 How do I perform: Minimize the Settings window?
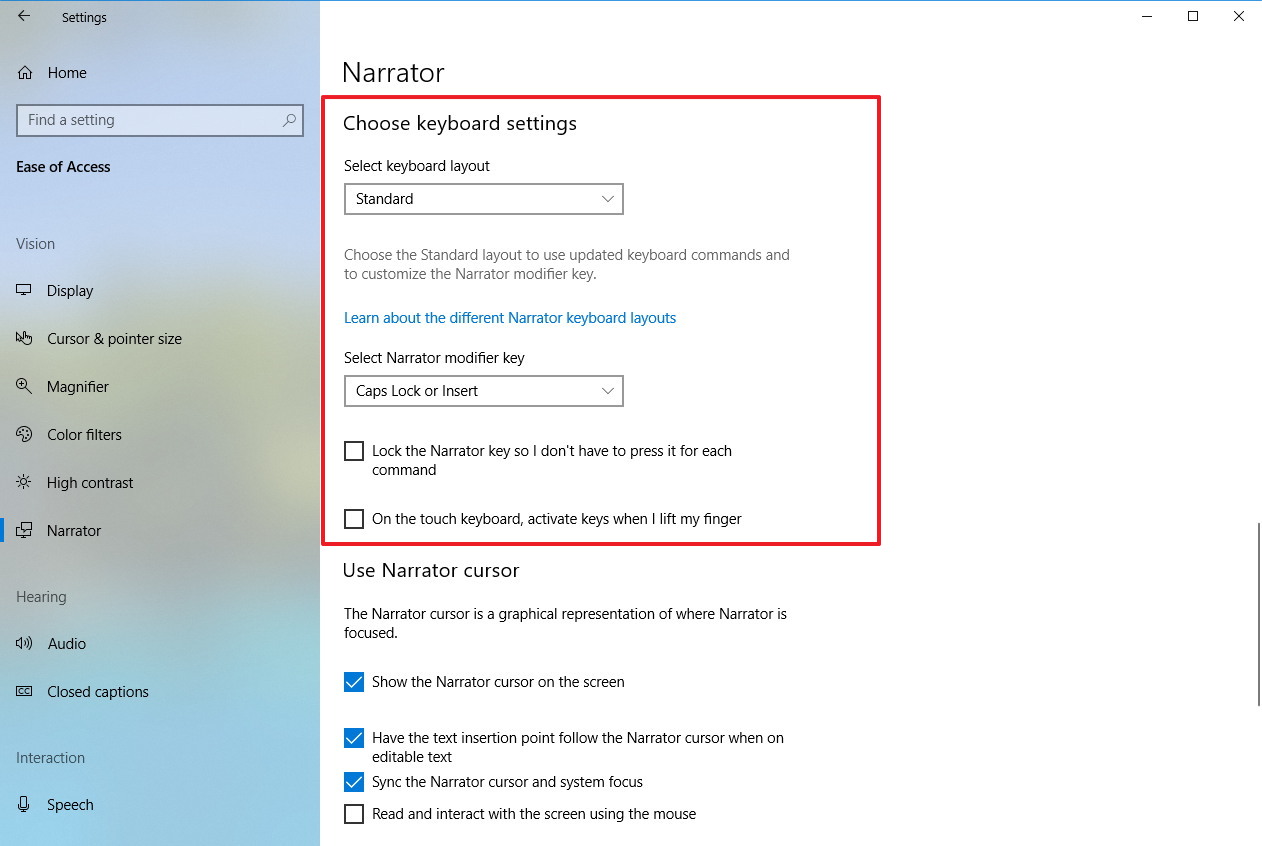(x=1147, y=16)
